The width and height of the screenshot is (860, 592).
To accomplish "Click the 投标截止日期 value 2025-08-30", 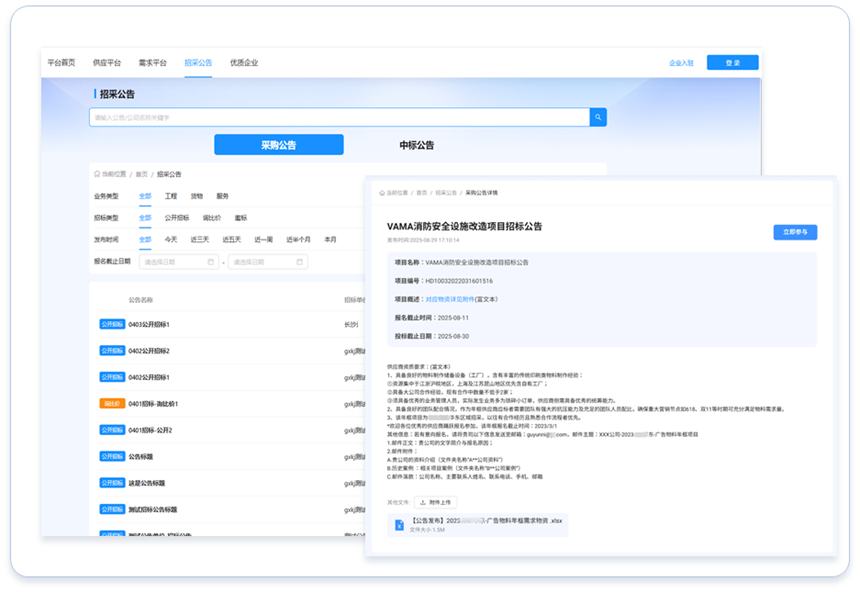I will coord(453,336).
